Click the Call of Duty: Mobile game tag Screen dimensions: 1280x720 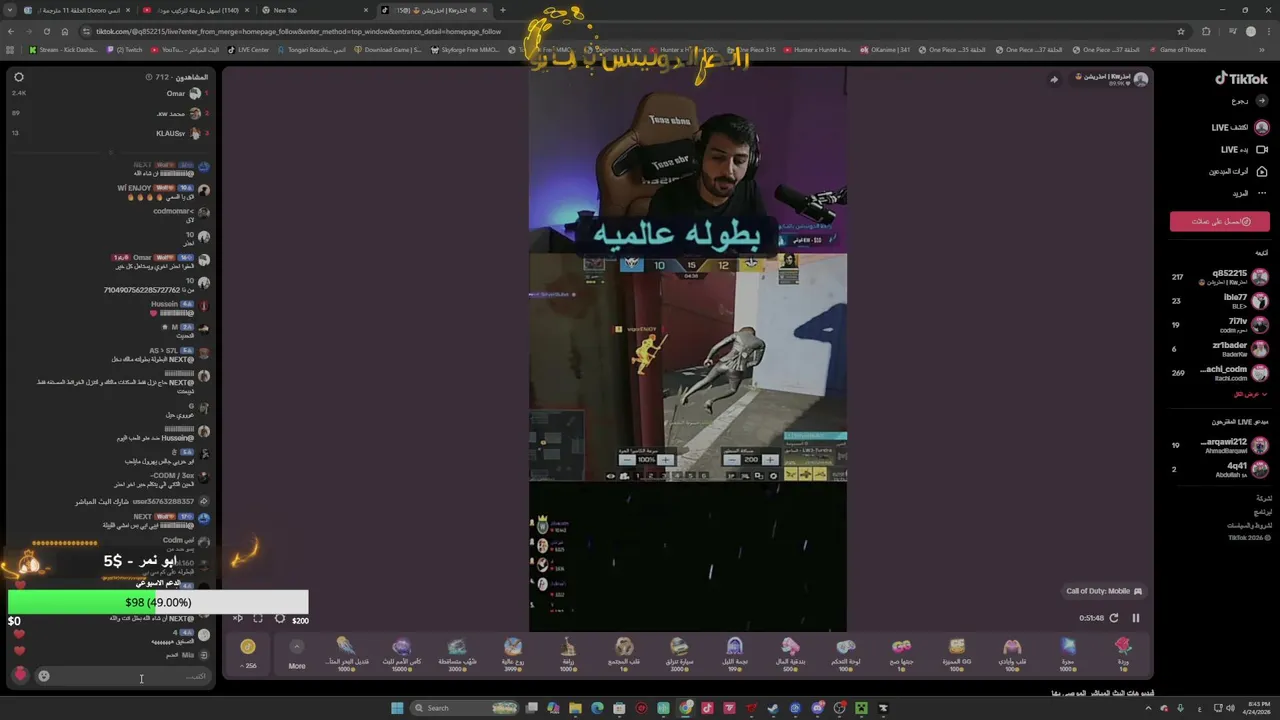[x=1104, y=591]
